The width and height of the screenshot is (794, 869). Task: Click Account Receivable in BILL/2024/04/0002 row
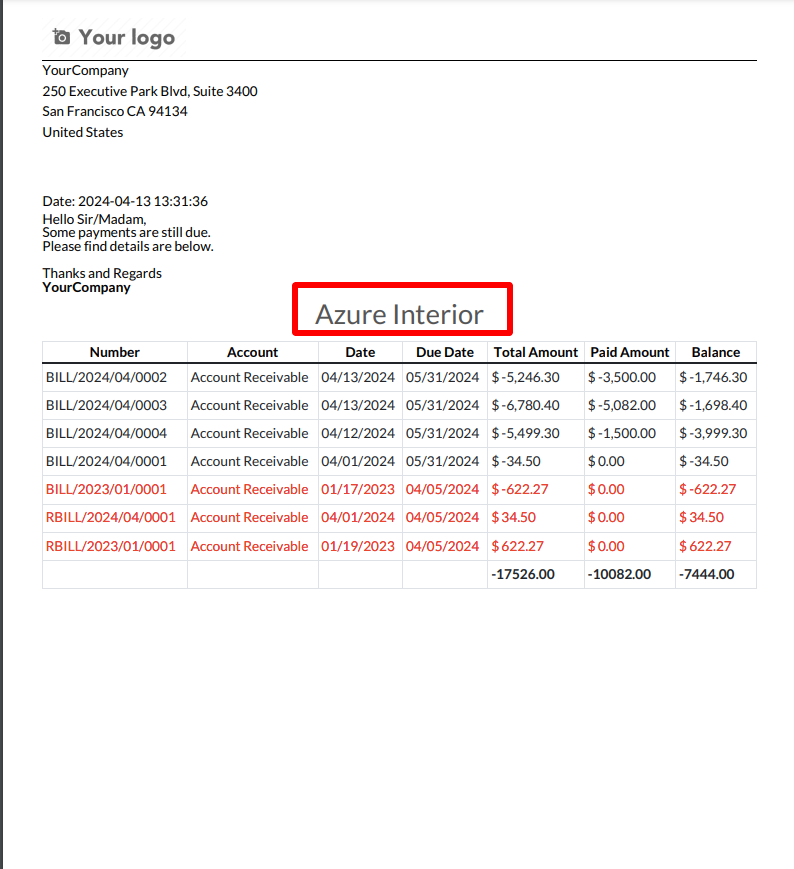(x=249, y=377)
